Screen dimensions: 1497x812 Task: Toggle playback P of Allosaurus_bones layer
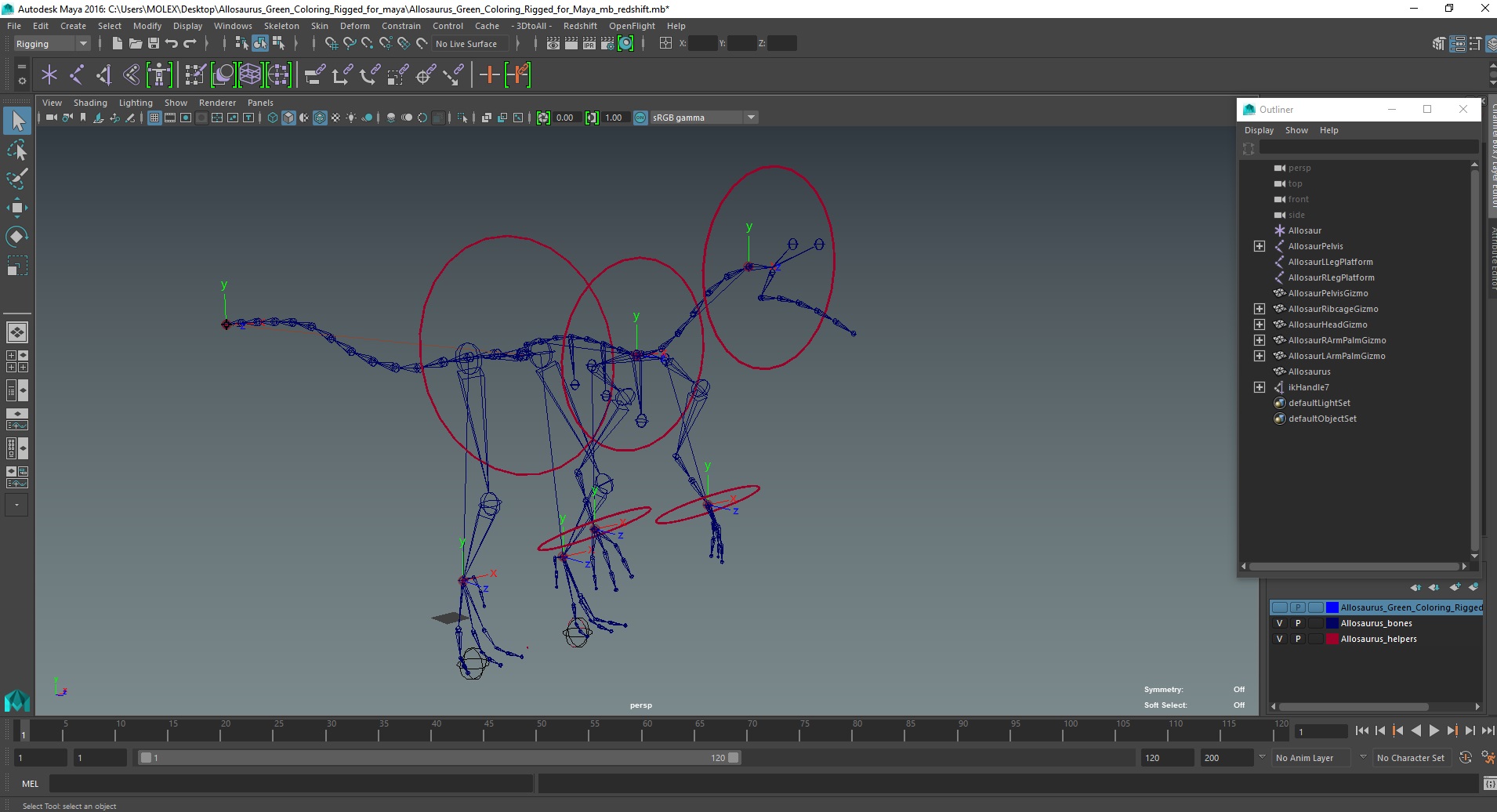pyautogui.click(x=1298, y=623)
